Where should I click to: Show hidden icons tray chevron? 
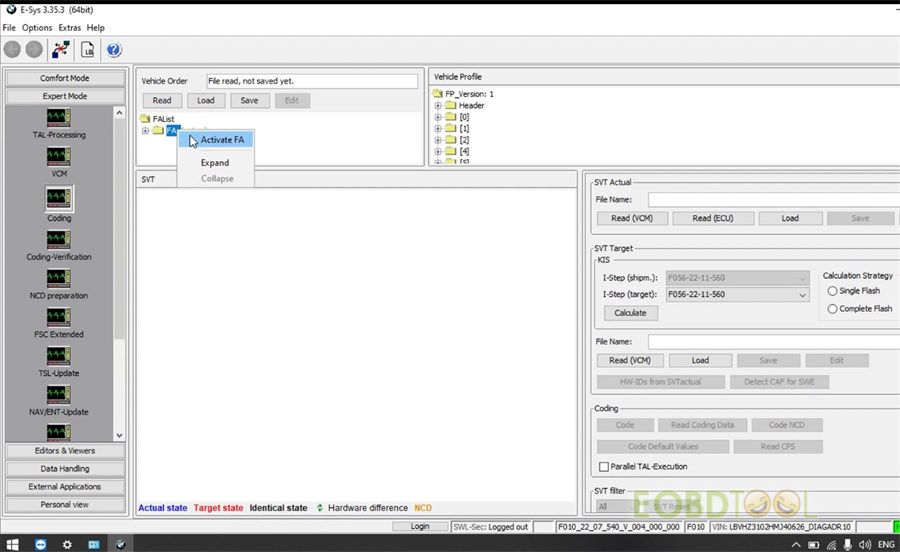point(796,545)
